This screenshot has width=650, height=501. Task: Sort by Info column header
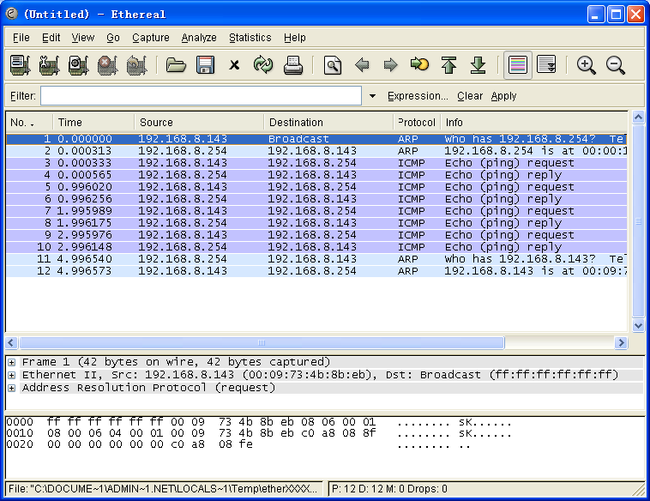click(534, 123)
